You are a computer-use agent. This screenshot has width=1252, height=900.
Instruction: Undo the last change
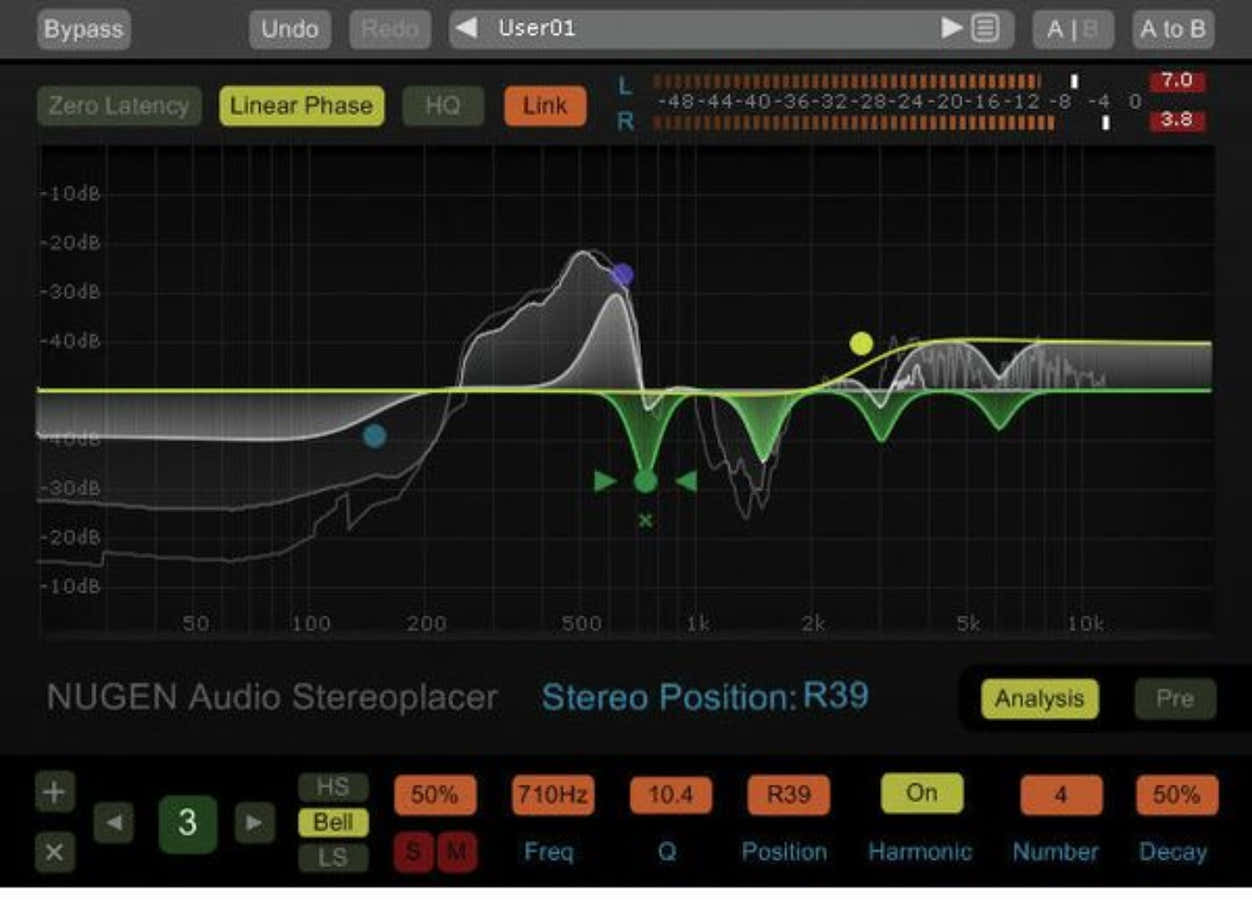289,29
